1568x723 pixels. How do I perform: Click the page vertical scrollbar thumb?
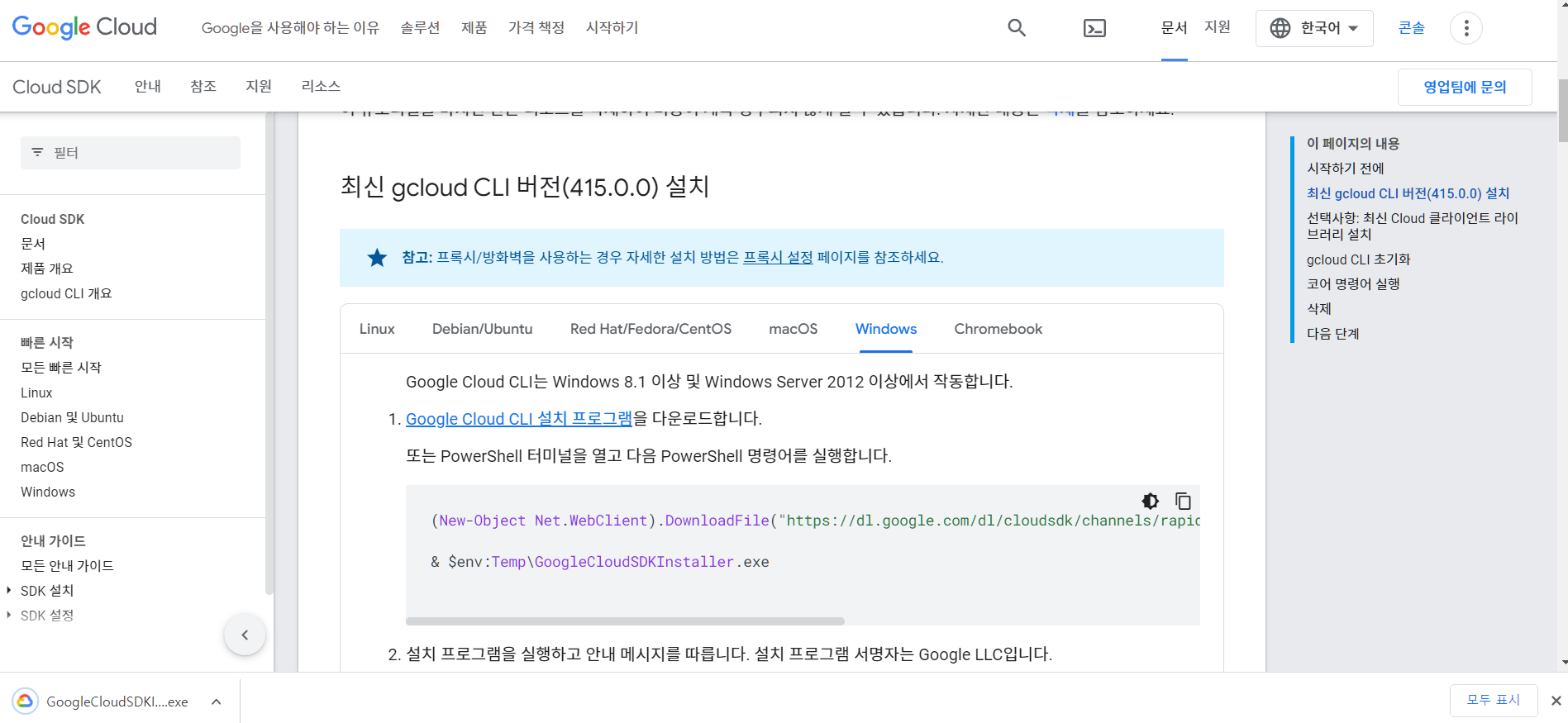(1562, 111)
